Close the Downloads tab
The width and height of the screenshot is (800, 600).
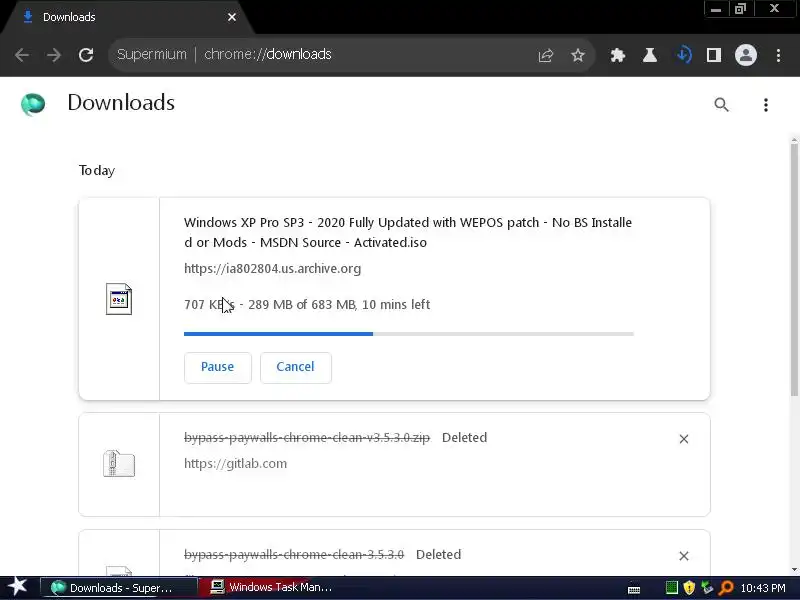pos(232,17)
